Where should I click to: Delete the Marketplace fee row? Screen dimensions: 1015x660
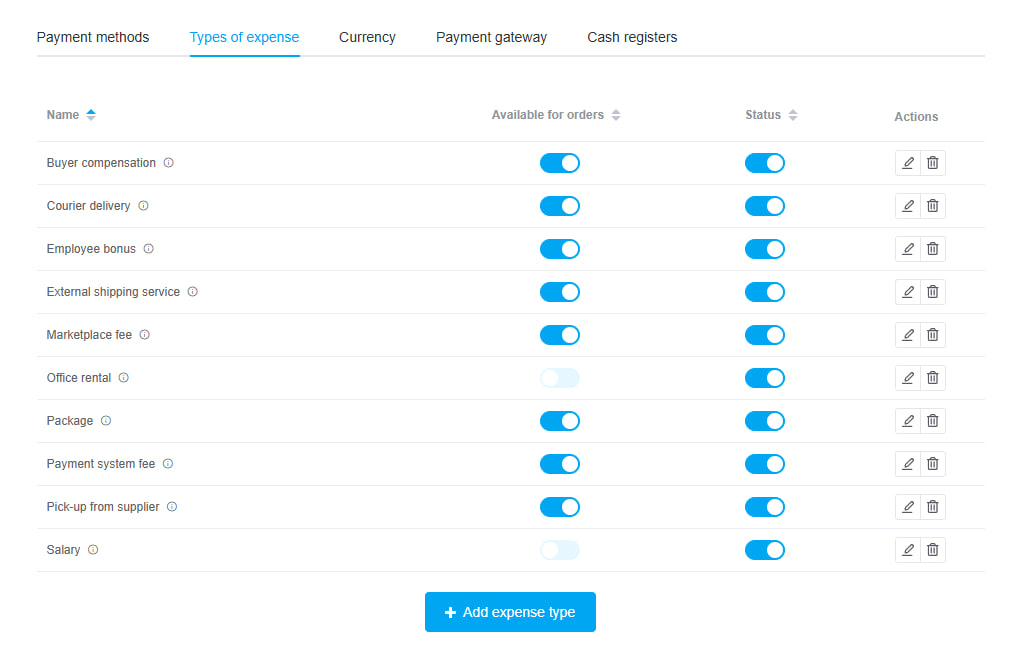pyautogui.click(x=933, y=335)
